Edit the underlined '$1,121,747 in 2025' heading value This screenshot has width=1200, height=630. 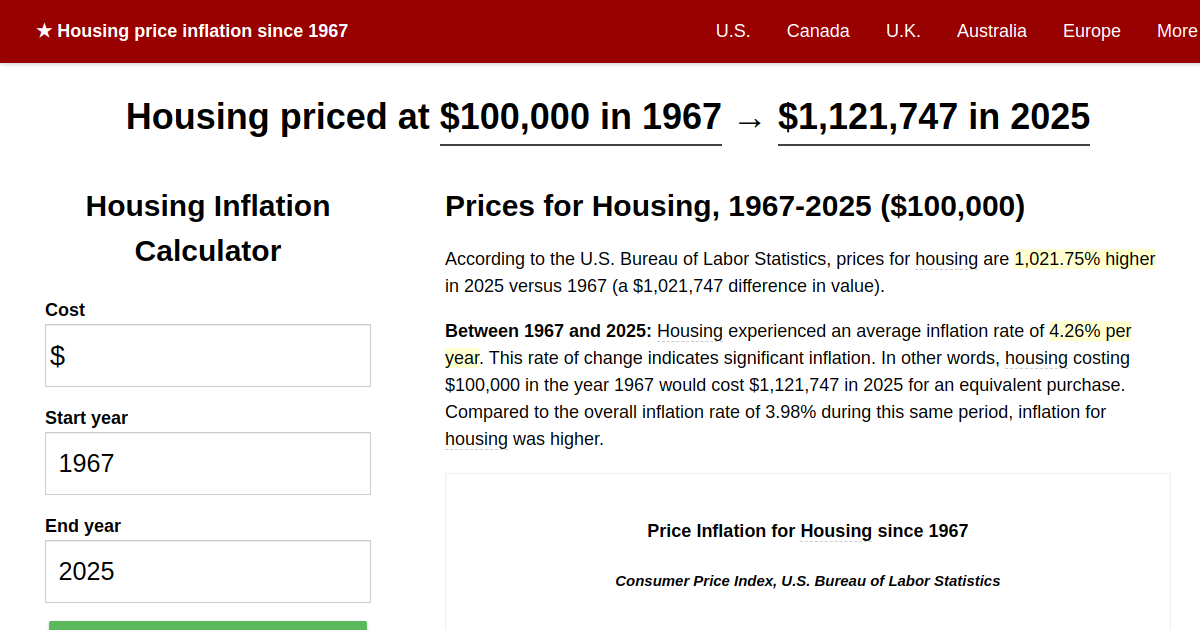(x=933, y=117)
